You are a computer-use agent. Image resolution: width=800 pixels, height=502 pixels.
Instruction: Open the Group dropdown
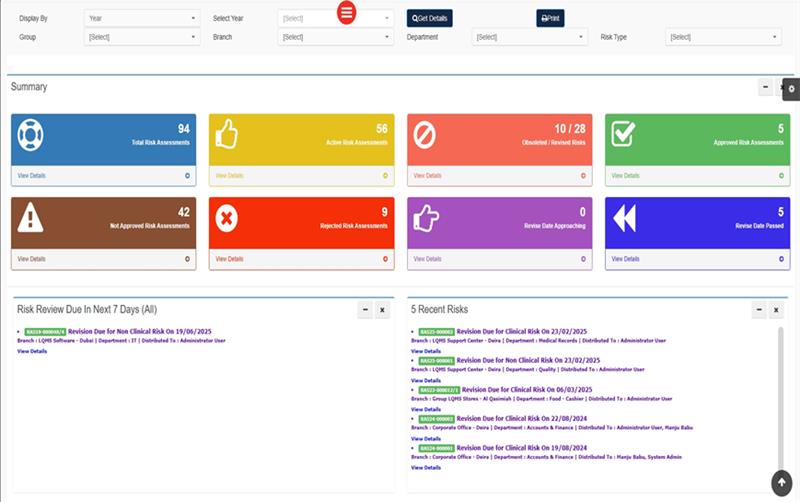pyautogui.click(x=142, y=37)
